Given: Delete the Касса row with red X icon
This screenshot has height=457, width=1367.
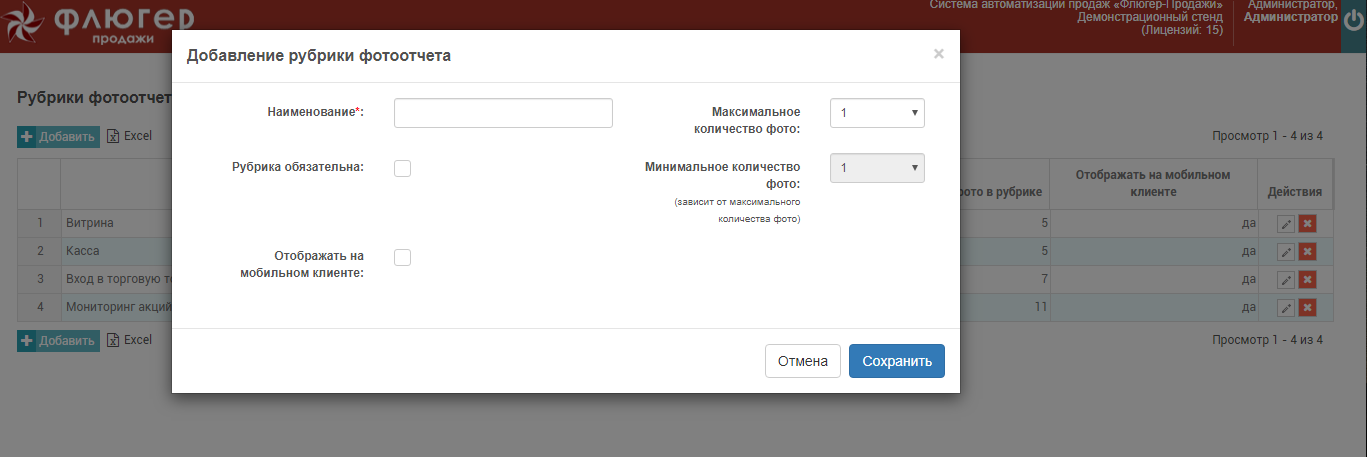Looking at the screenshot, I should coord(1306,252).
